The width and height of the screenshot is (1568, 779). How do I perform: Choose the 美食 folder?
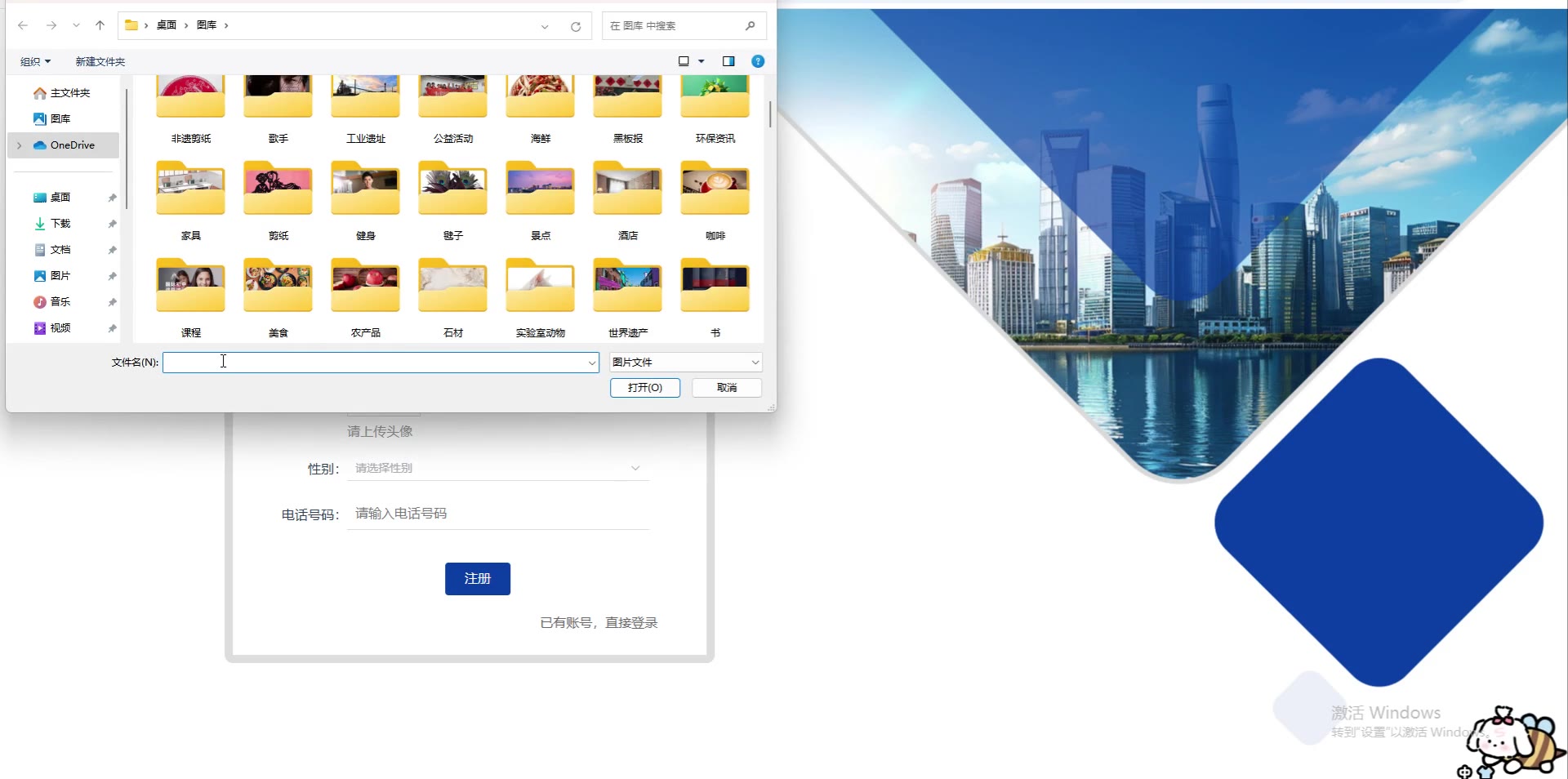pos(278,297)
